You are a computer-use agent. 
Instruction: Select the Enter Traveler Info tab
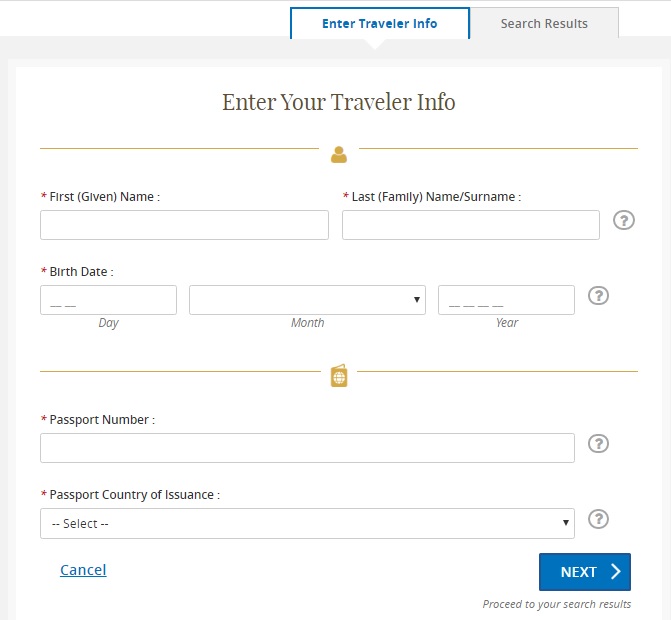380,23
